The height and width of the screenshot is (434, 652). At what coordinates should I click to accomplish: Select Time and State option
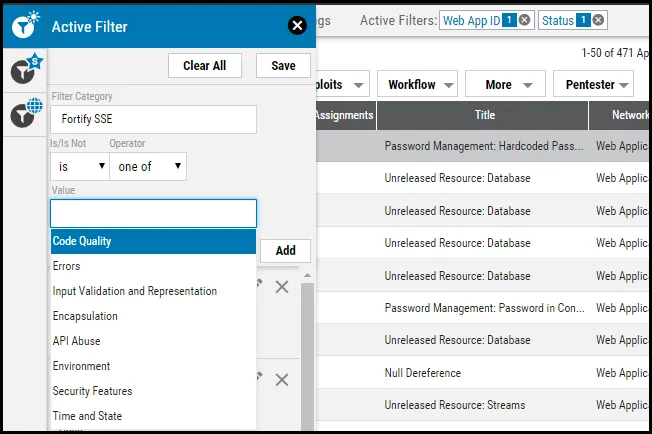point(153,416)
